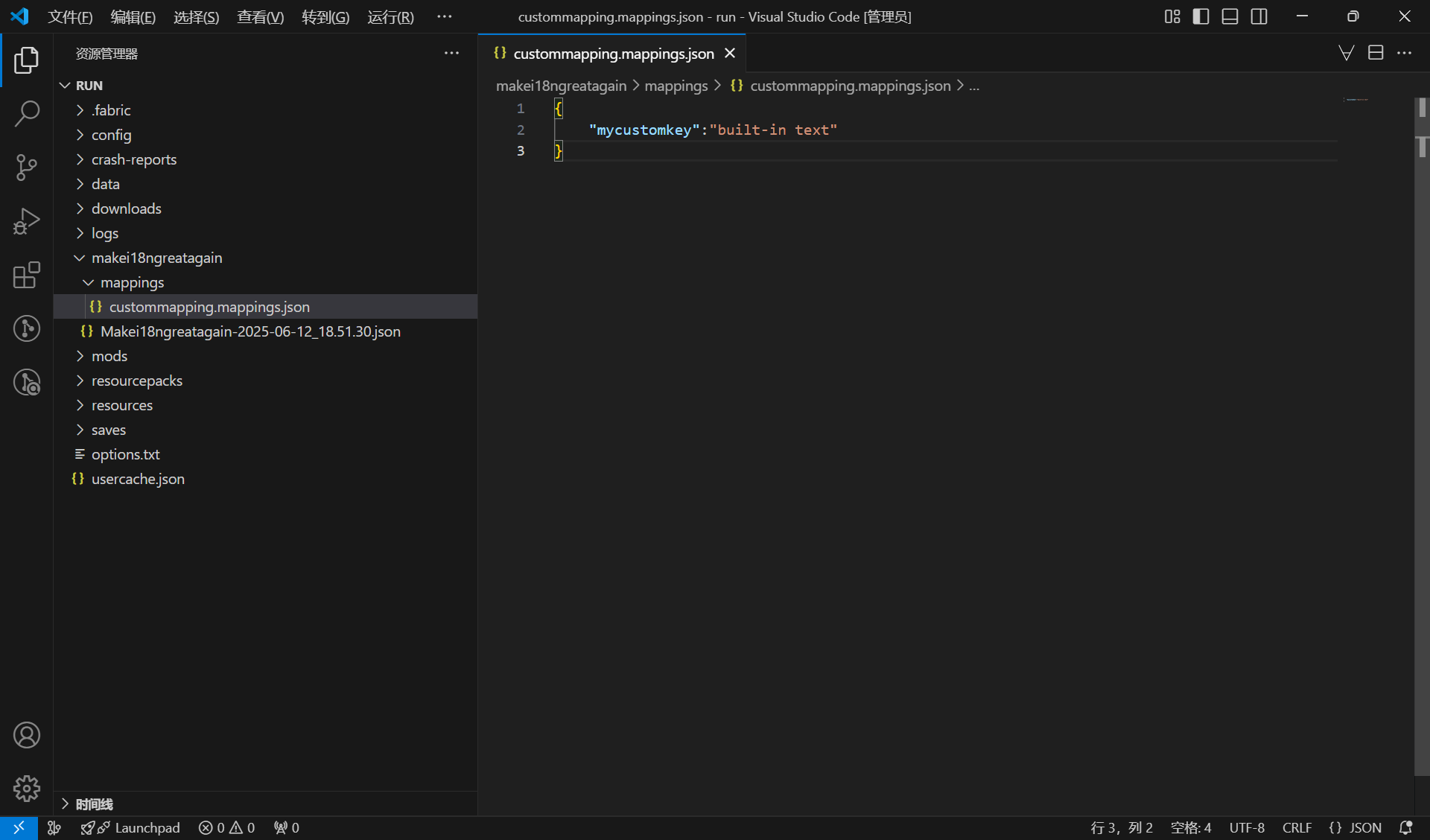This screenshot has width=1430, height=840.
Task: Open options.txt file
Action: (265, 454)
